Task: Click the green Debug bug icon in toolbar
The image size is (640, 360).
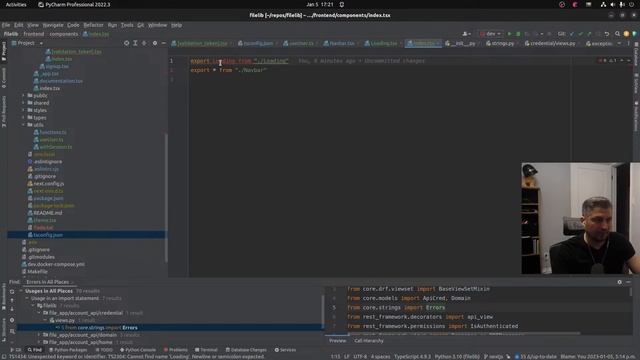Action: (518, 34)
